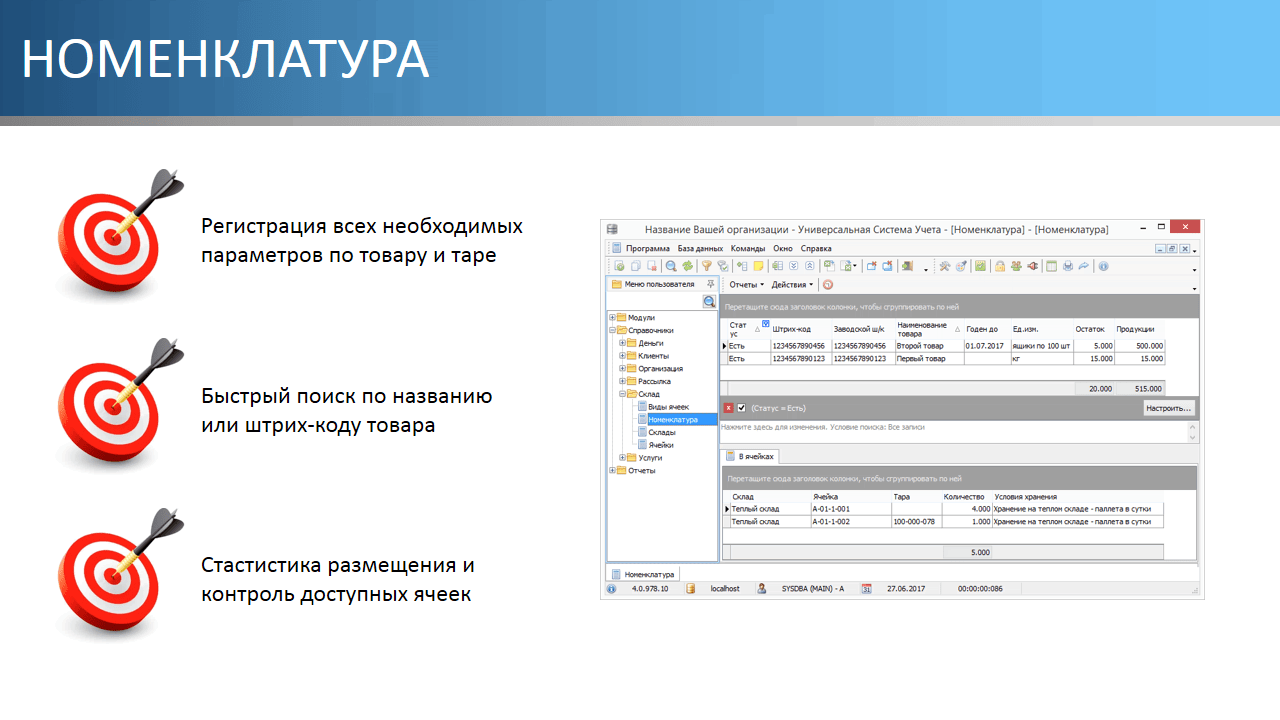Viewport: 1280px width, 720px height.
Task: Click the red round icon next to Действия
Action: tap(827, 285)
